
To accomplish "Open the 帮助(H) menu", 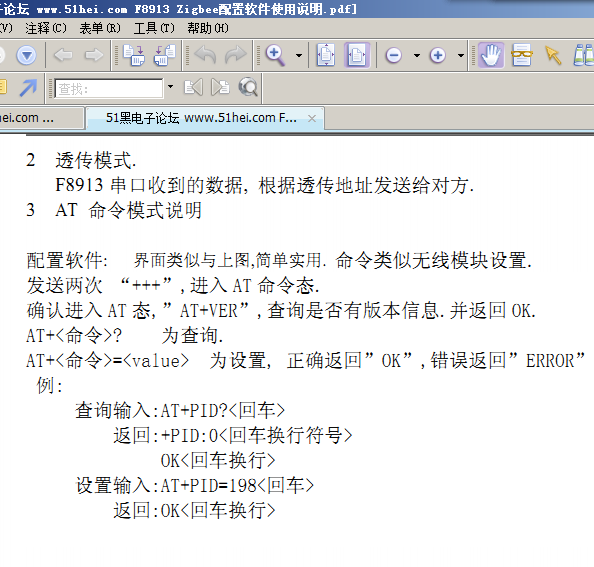I will 208,28.
